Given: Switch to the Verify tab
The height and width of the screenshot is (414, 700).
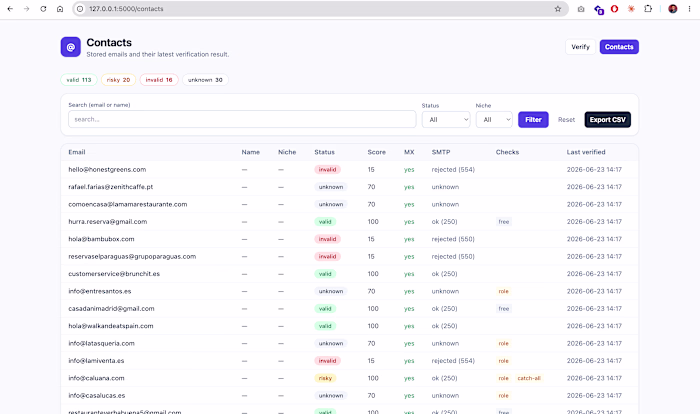Looking at the screenshot, I should point(580,47).
